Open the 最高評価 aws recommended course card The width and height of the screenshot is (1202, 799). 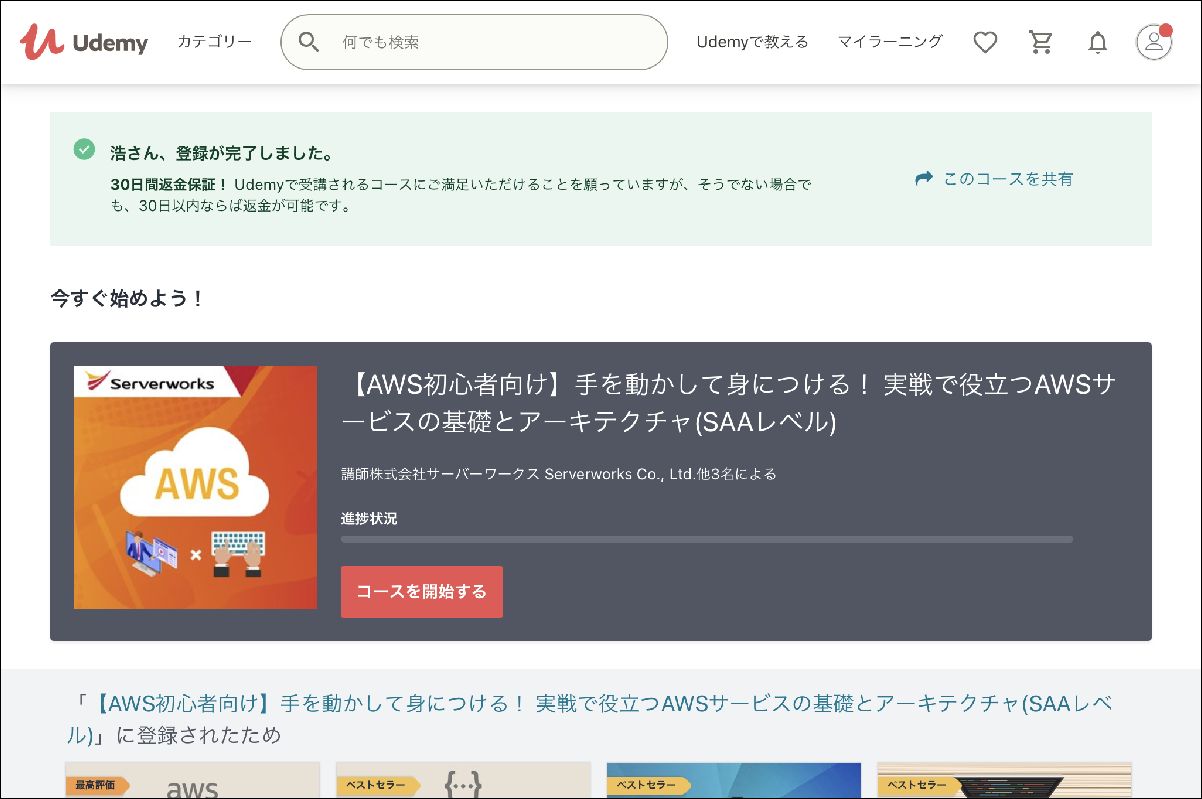pos(192,780)
